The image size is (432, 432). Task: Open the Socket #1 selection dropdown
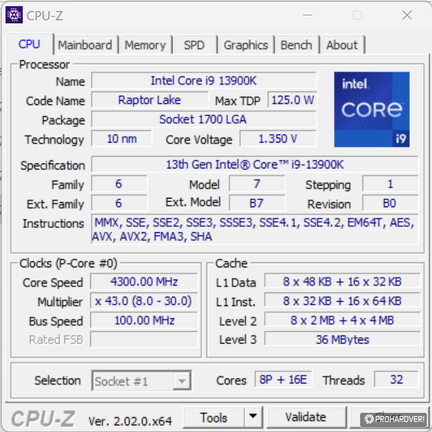click(141, 381)
